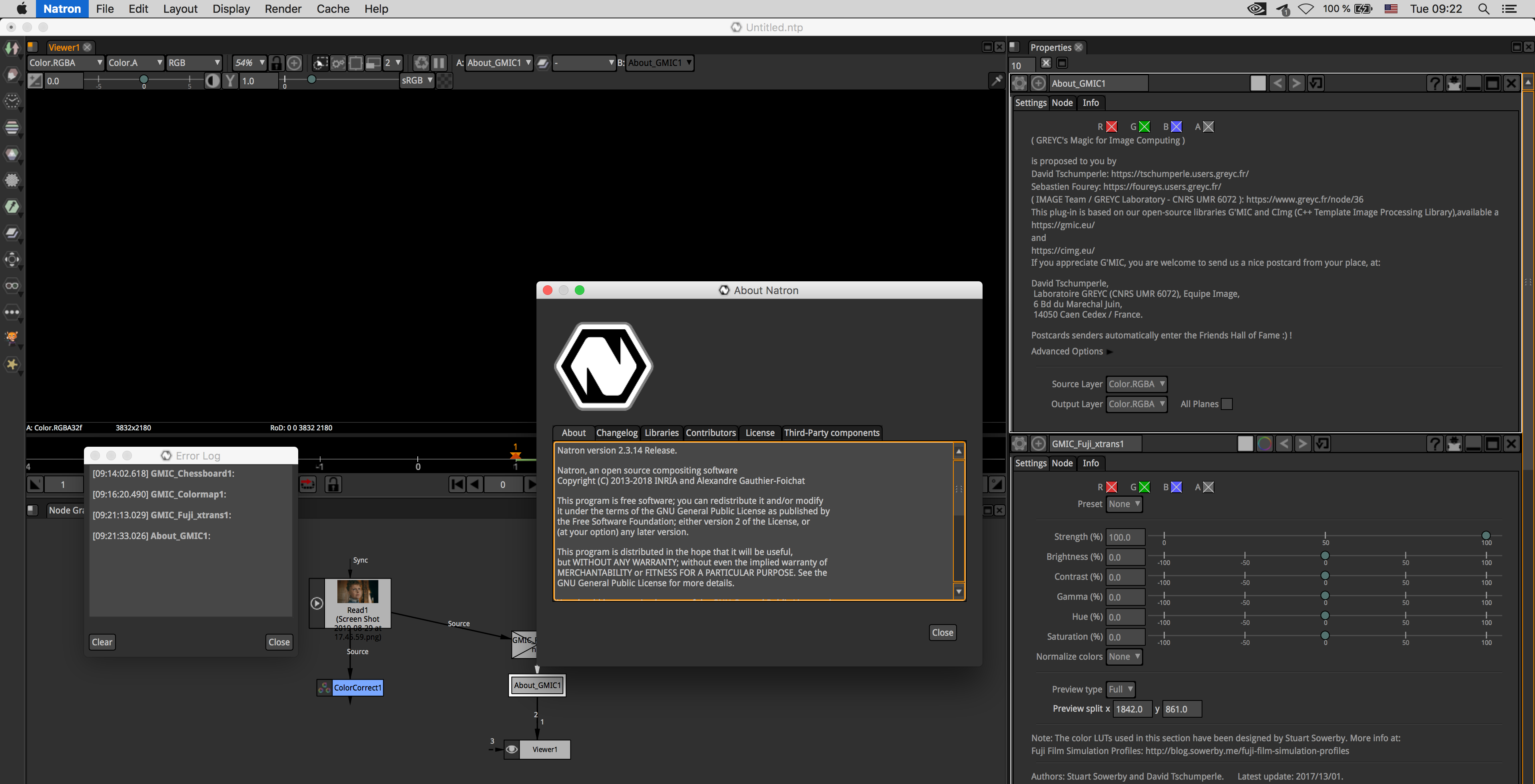Click the settings gear icon on About_GMIC1 panel

point(1020,84)
